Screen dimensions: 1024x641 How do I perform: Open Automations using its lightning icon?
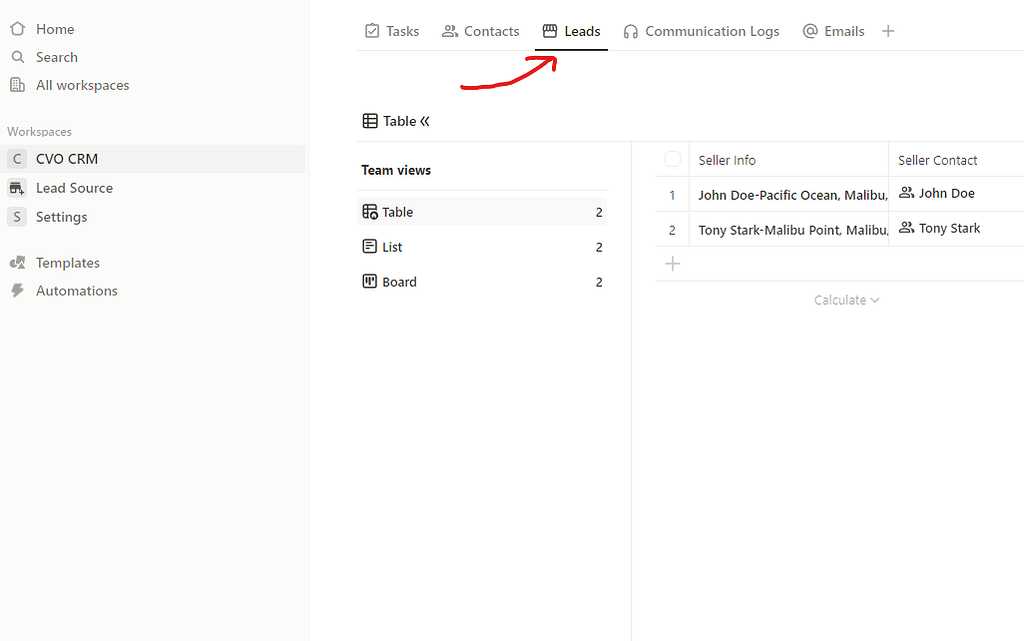point(17,290)
